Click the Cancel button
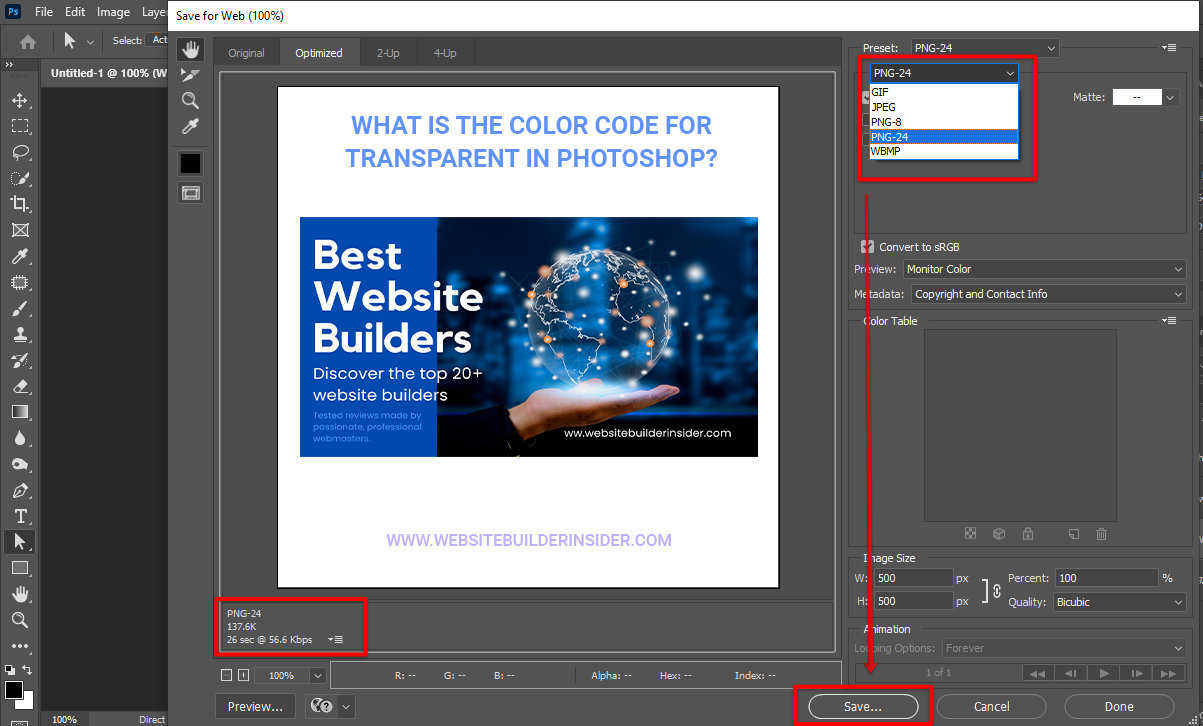 (x=991, y=707)
